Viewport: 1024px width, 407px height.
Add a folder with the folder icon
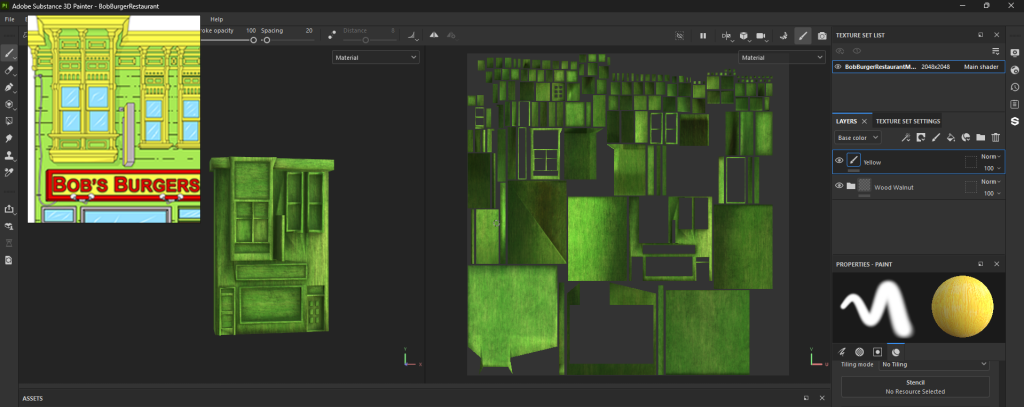coord(980,137)
